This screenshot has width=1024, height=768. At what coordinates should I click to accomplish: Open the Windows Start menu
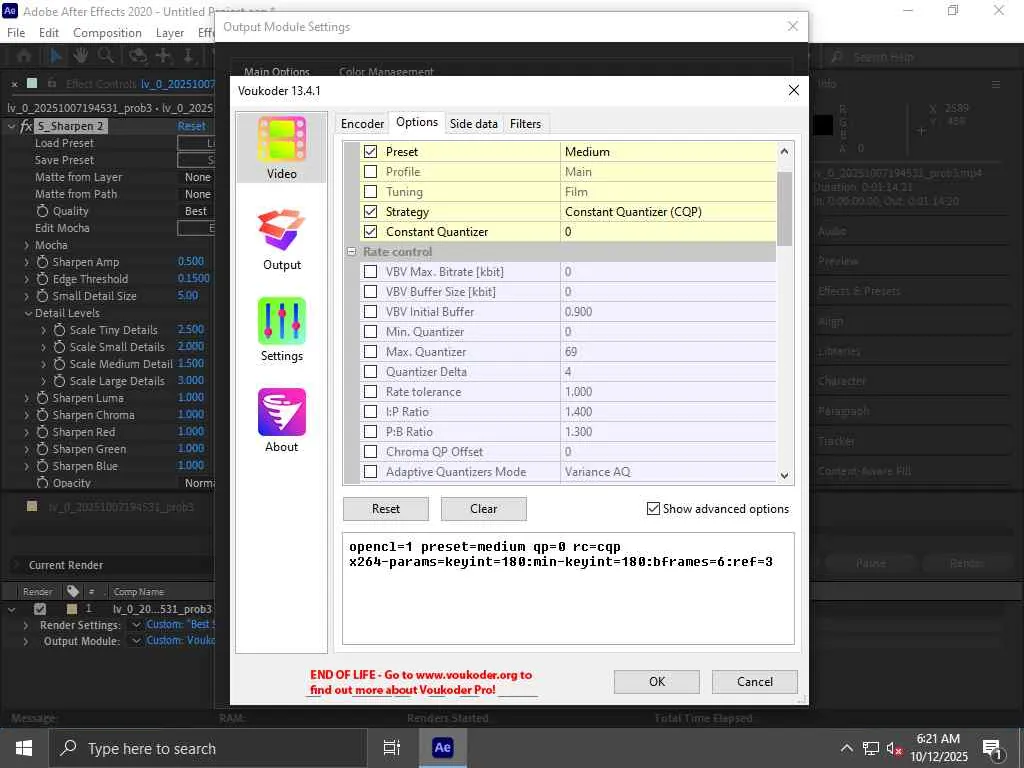[24, 748]
